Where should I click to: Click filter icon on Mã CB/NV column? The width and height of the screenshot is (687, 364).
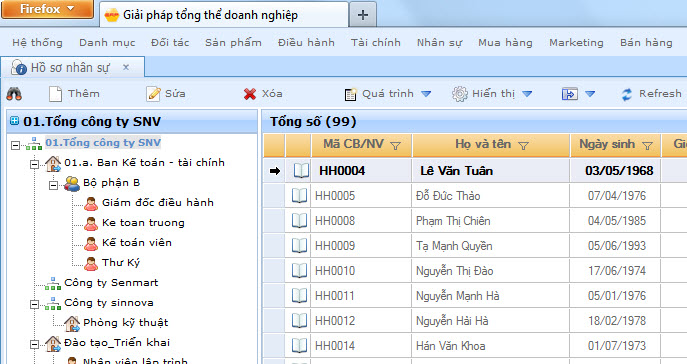pos(396,145)
